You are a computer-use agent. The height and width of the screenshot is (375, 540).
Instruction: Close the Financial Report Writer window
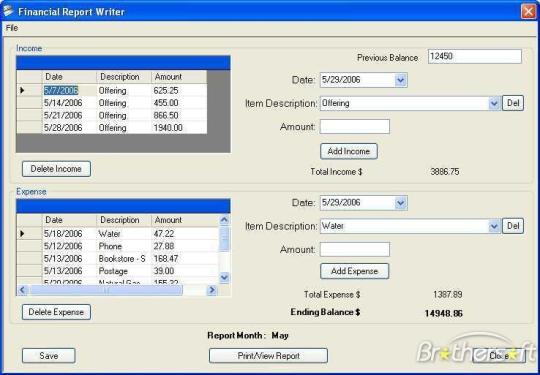tap(528, 11)
